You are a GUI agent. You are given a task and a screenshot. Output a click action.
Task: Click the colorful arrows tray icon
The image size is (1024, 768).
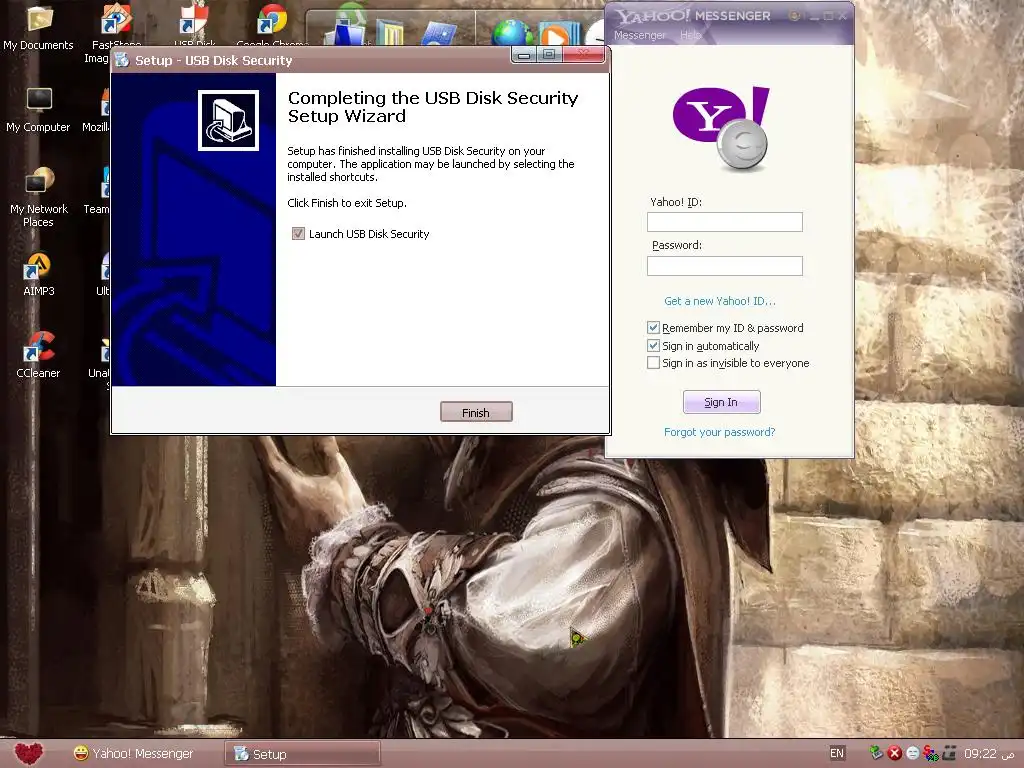931,753
